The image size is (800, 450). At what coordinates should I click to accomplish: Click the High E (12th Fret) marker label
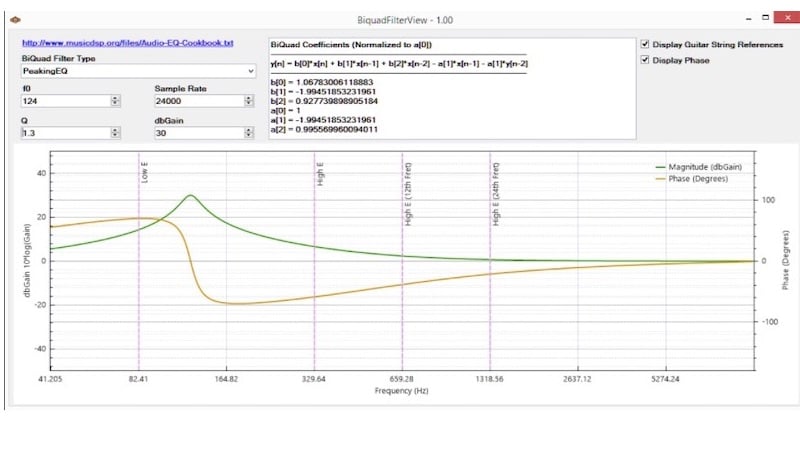point(408,194)
